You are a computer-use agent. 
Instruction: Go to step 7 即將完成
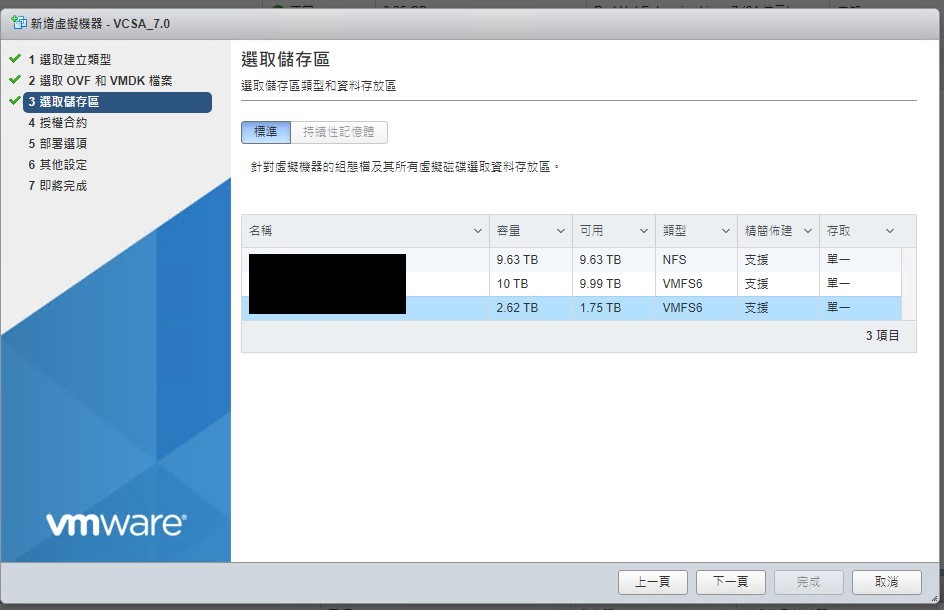[58, 186]
